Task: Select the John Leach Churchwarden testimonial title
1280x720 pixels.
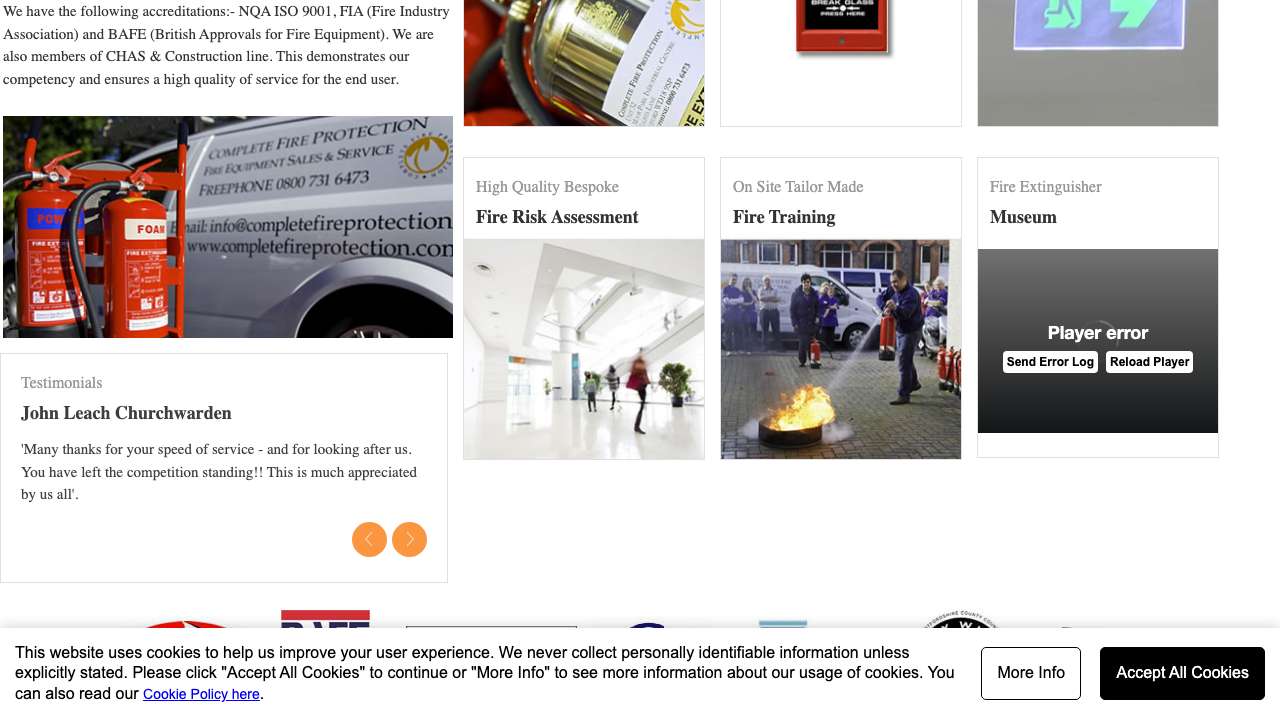Action: click(x=126, y=413)
